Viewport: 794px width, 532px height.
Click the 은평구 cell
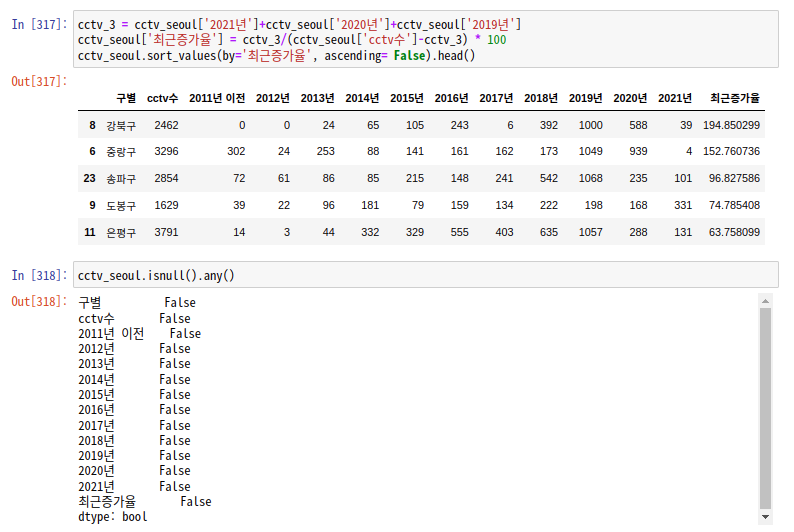coord(121,232)
